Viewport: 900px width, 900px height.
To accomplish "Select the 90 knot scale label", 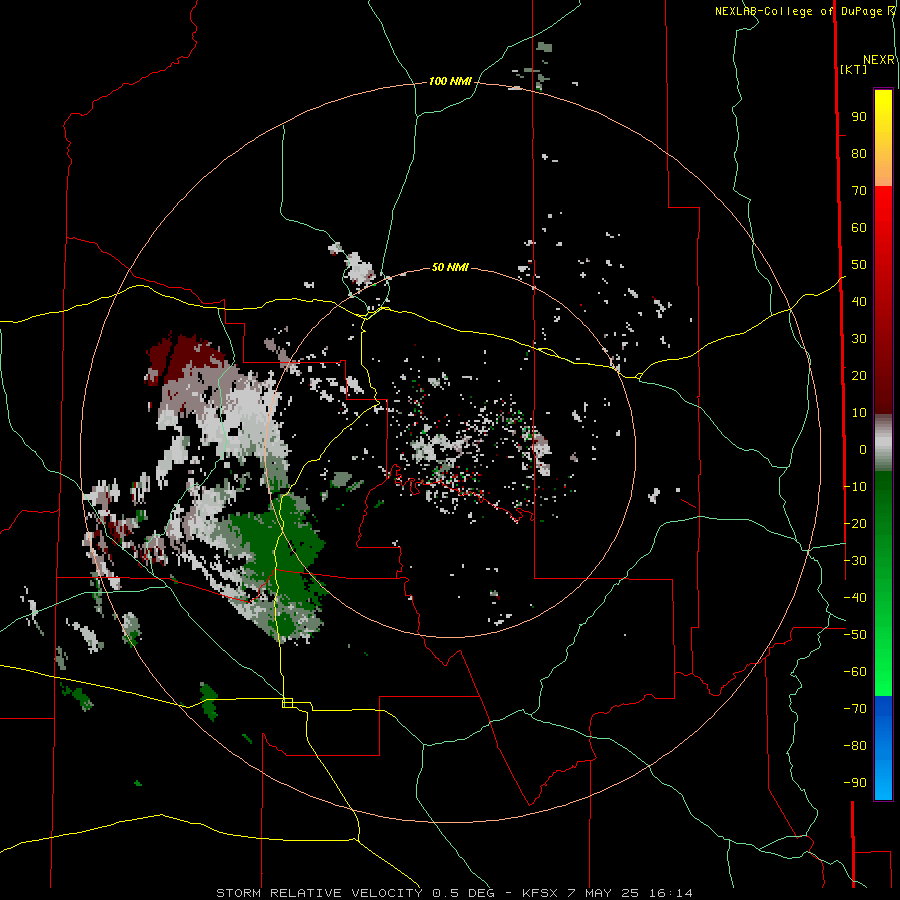I will pyautogui.click(x=859, y=117).
